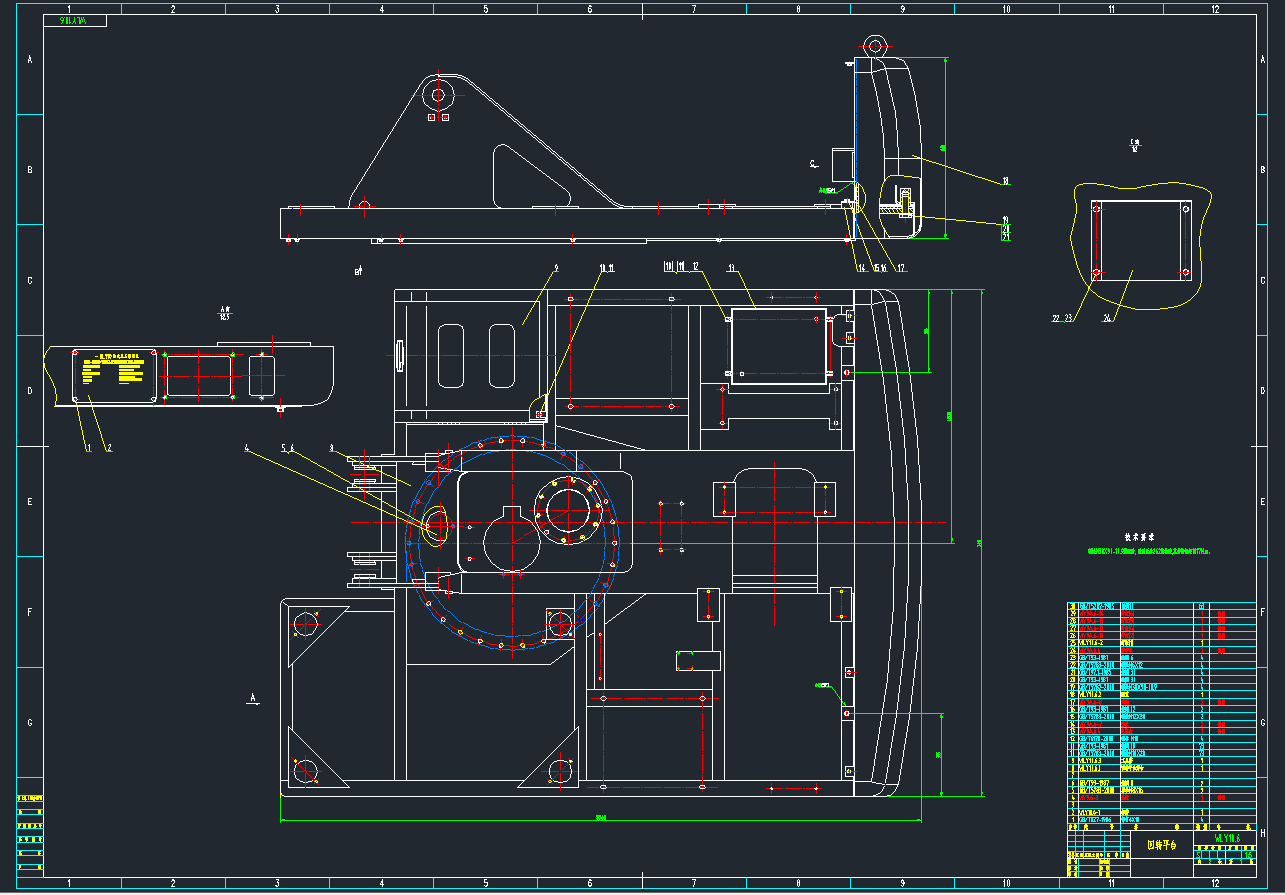1285x895 pixels.
Task: Select zone number 2 on the bottom border
Action: [x=173, y=884]
